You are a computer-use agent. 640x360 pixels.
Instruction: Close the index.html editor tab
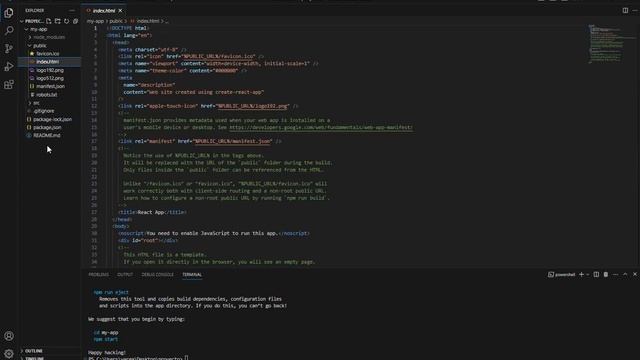(x=120, y=11)
